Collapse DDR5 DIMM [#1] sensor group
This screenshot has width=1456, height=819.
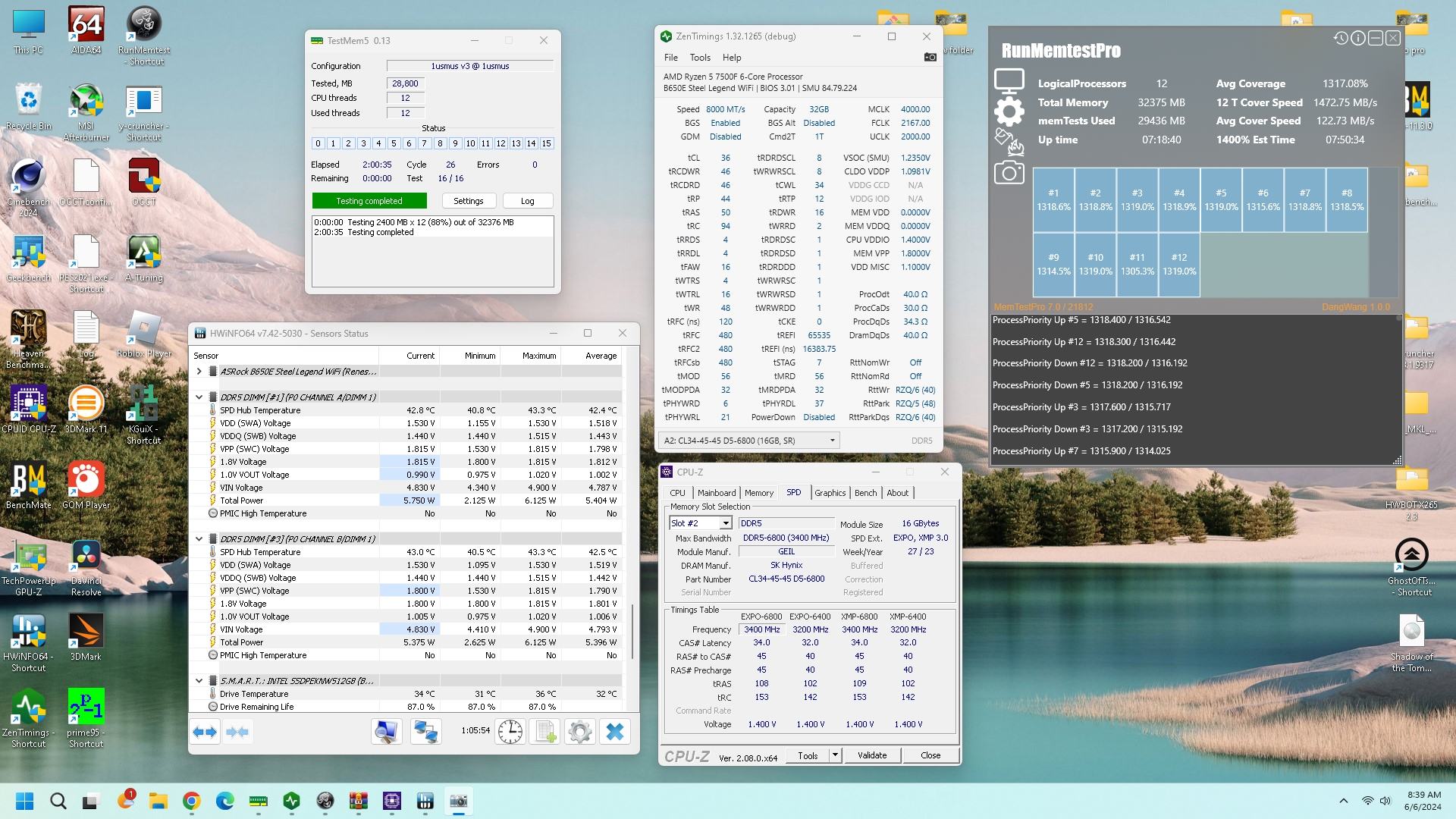tap(199, 397)
